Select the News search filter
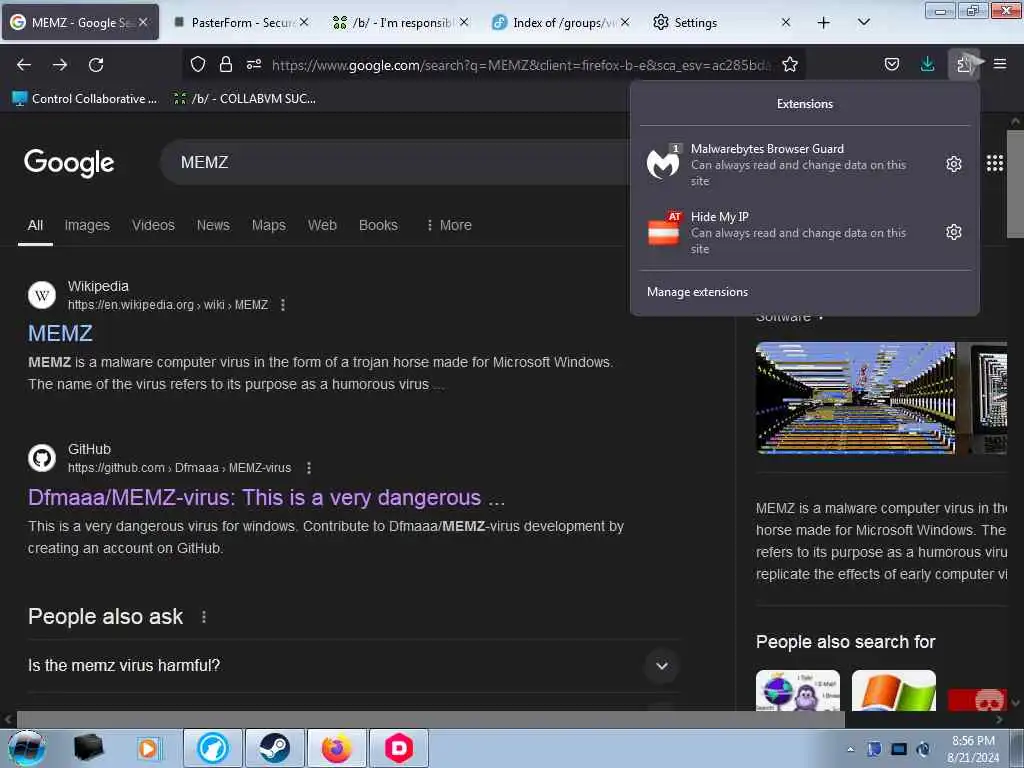 pyautogui.click(x=214, y=225)
